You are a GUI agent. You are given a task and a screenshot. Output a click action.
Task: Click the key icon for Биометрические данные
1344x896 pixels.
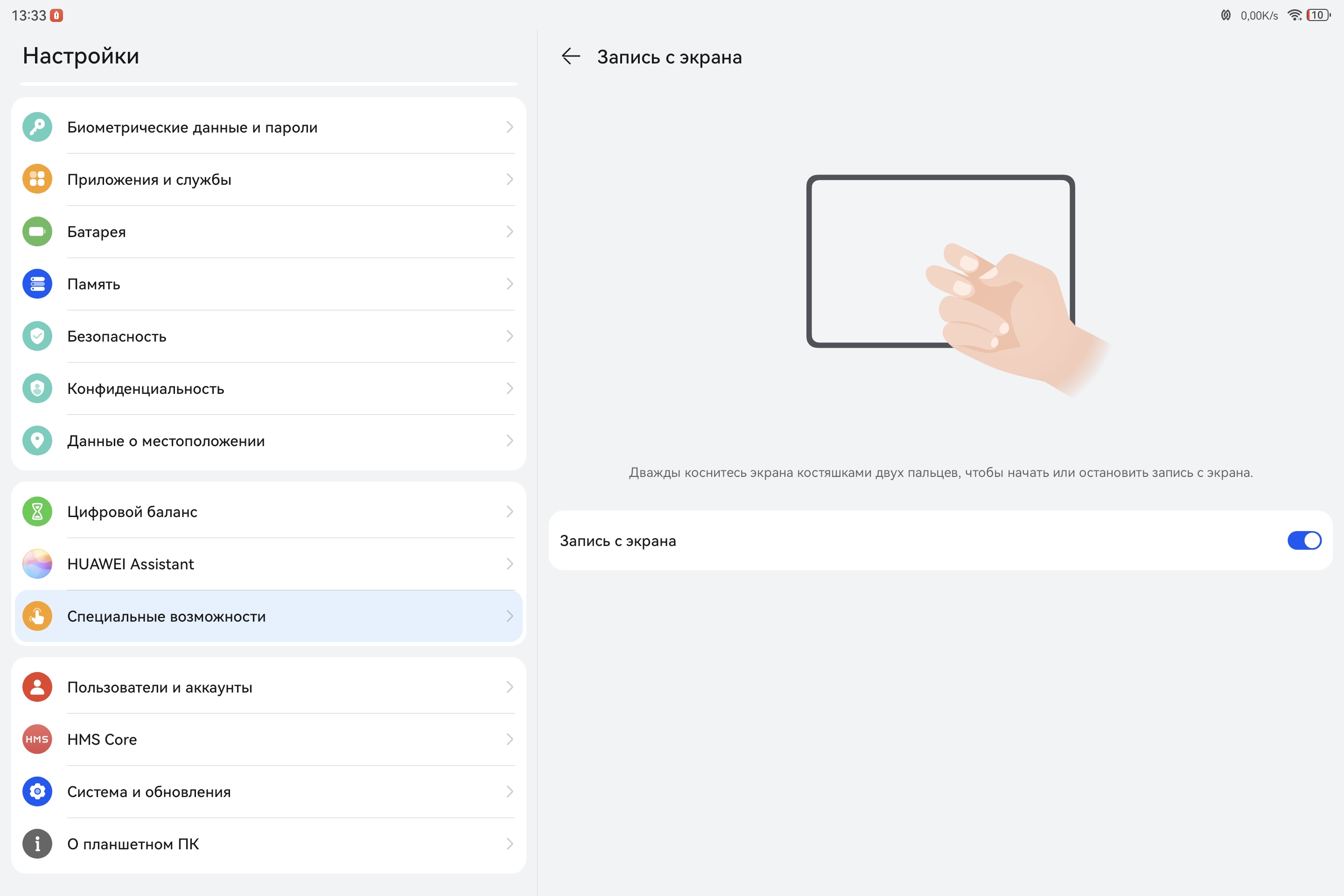click(37, 127)
